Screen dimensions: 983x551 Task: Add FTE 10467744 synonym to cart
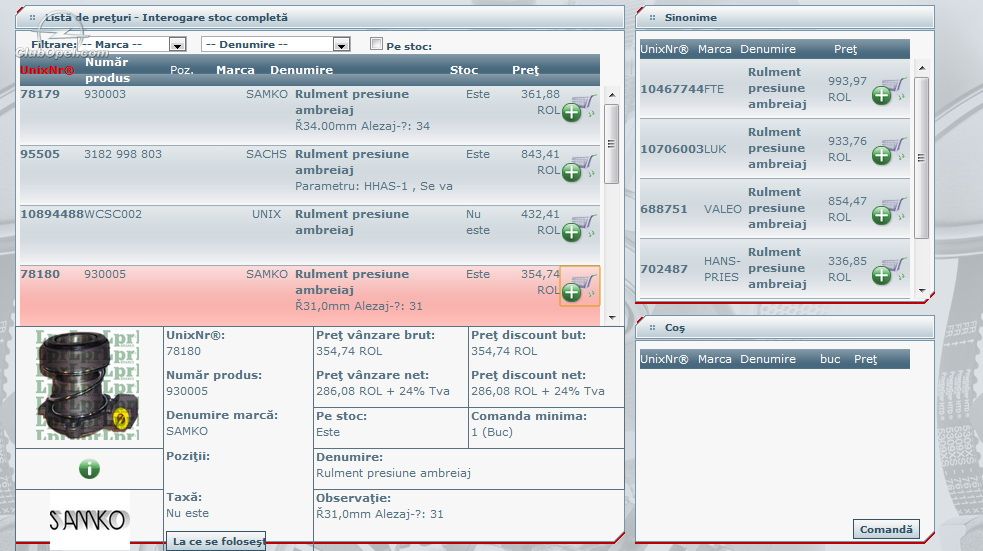point(889,91)
